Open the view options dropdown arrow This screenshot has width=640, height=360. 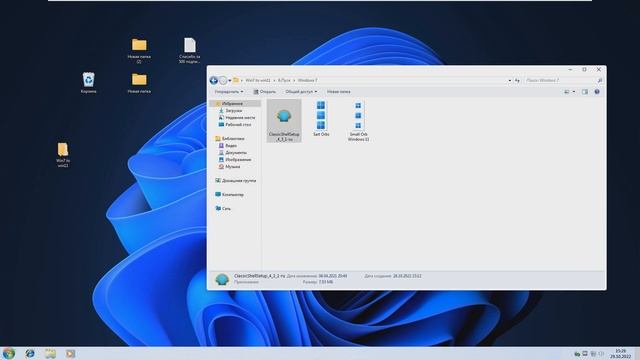[x=574, y=92]
